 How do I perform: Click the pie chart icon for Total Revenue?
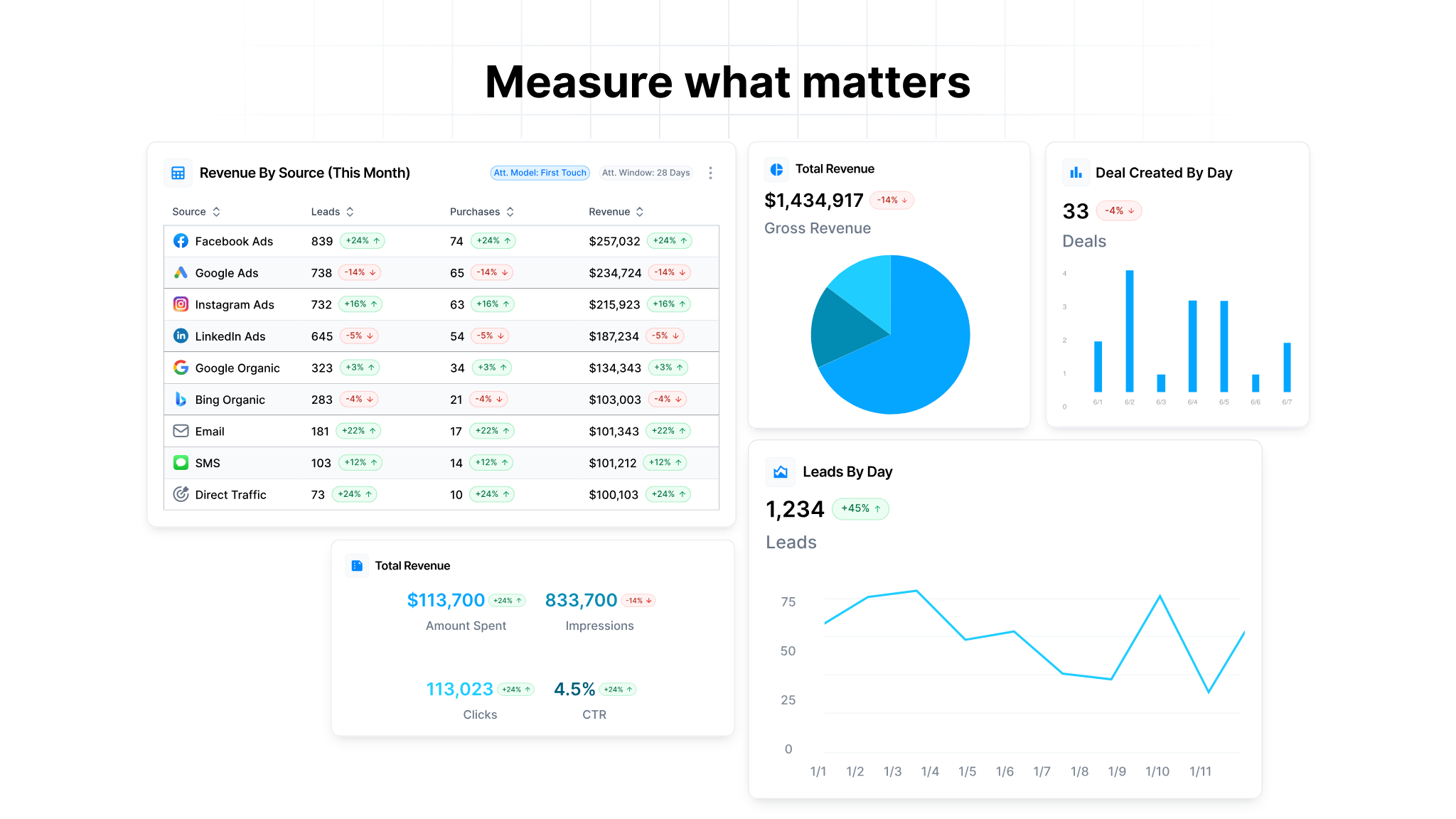(776, 169)
